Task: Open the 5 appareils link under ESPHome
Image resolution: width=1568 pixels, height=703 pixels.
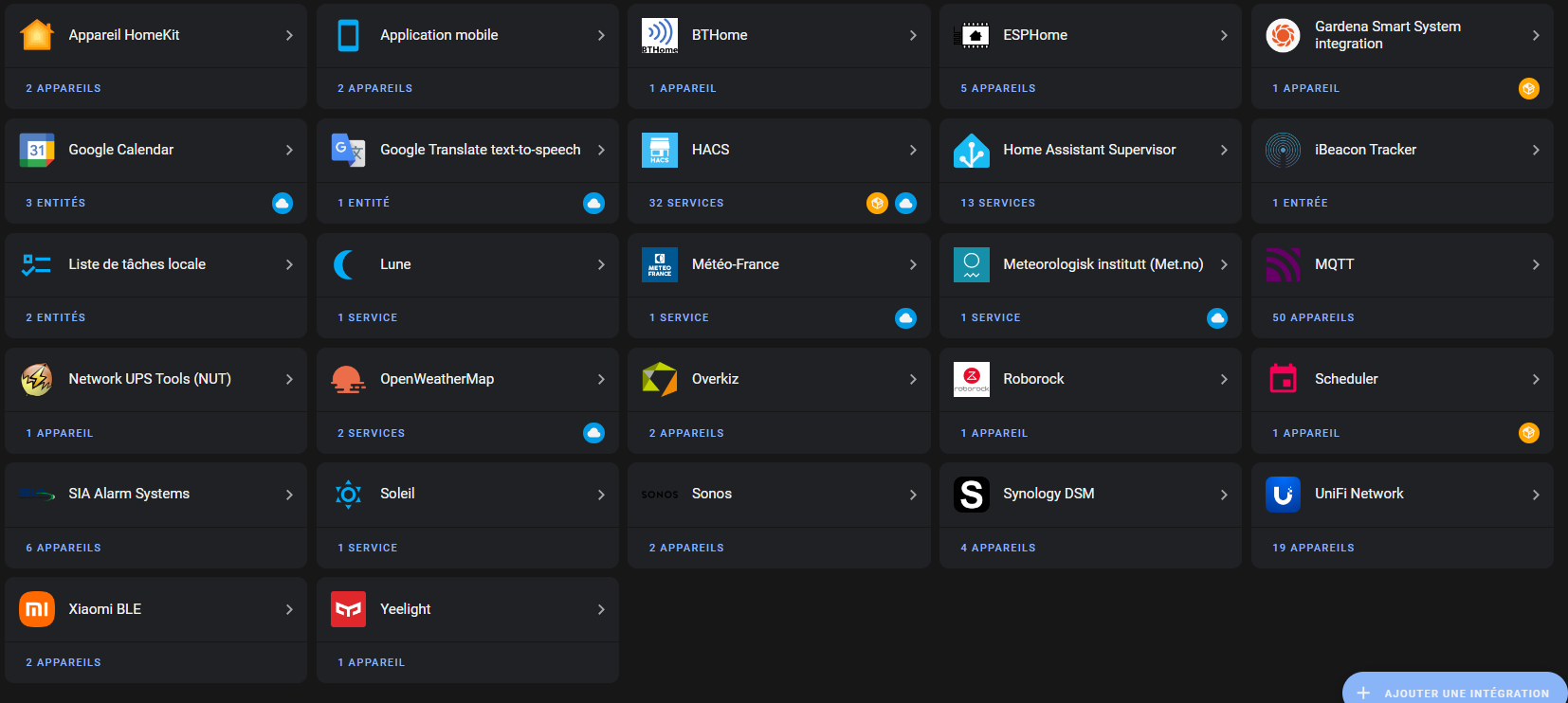Action: pos(998,88)
